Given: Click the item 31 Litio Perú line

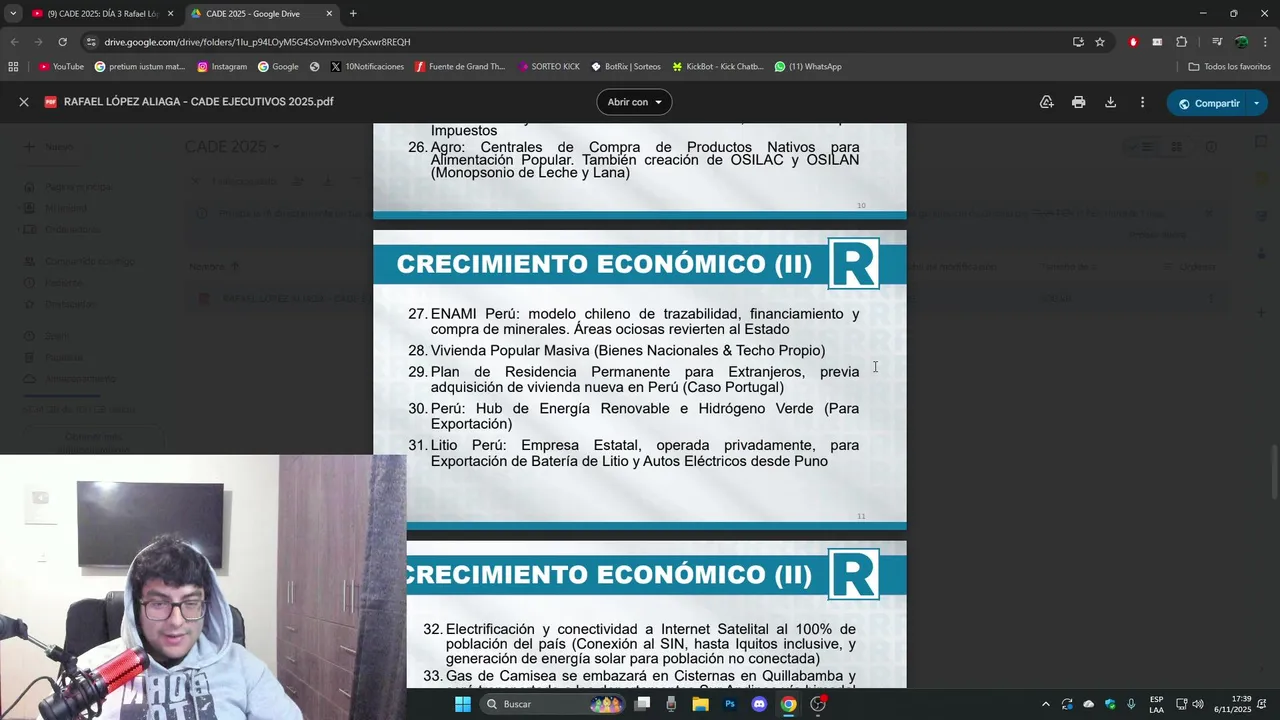Looking at the screenshot, I should click(x=633, y=453).
